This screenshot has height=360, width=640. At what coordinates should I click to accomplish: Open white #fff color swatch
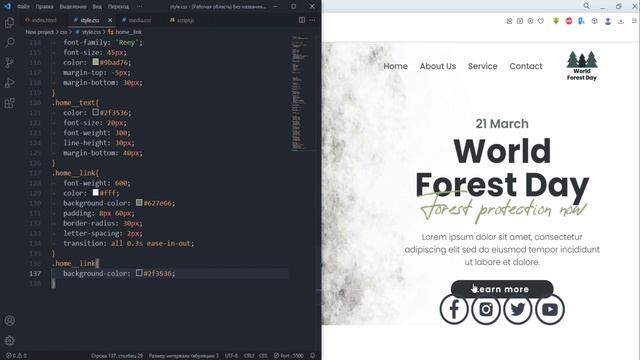[96, 192]
